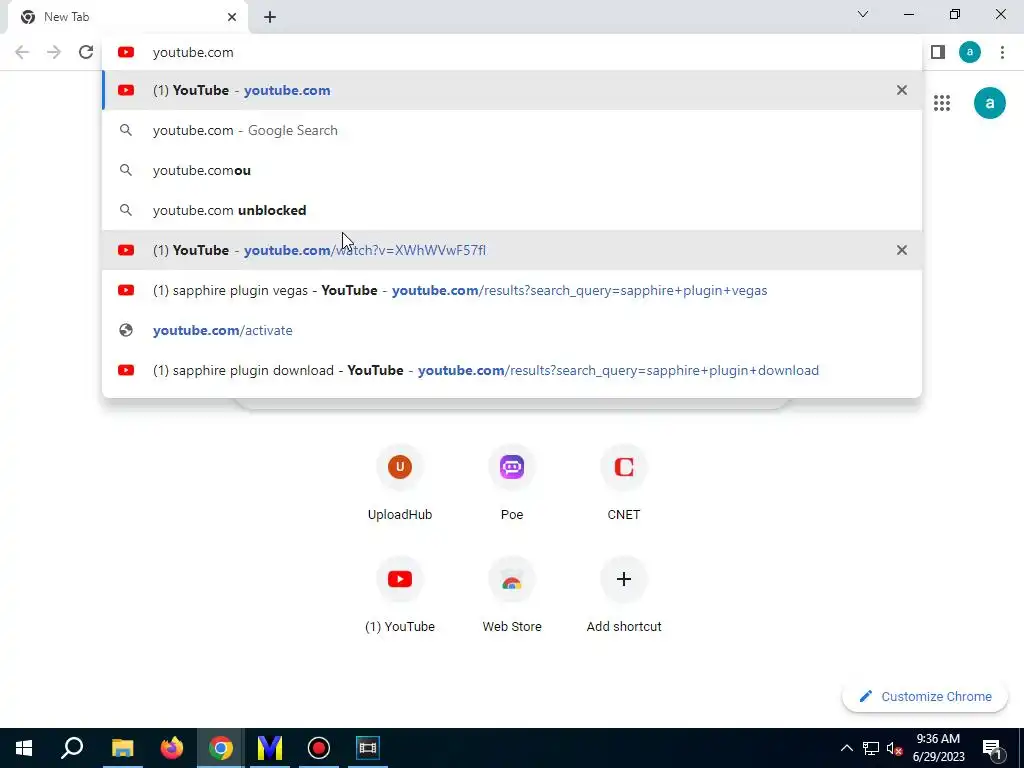Close the New Tab tab
The width and height of the screenshot is (1024, 768).
(232, 17)
